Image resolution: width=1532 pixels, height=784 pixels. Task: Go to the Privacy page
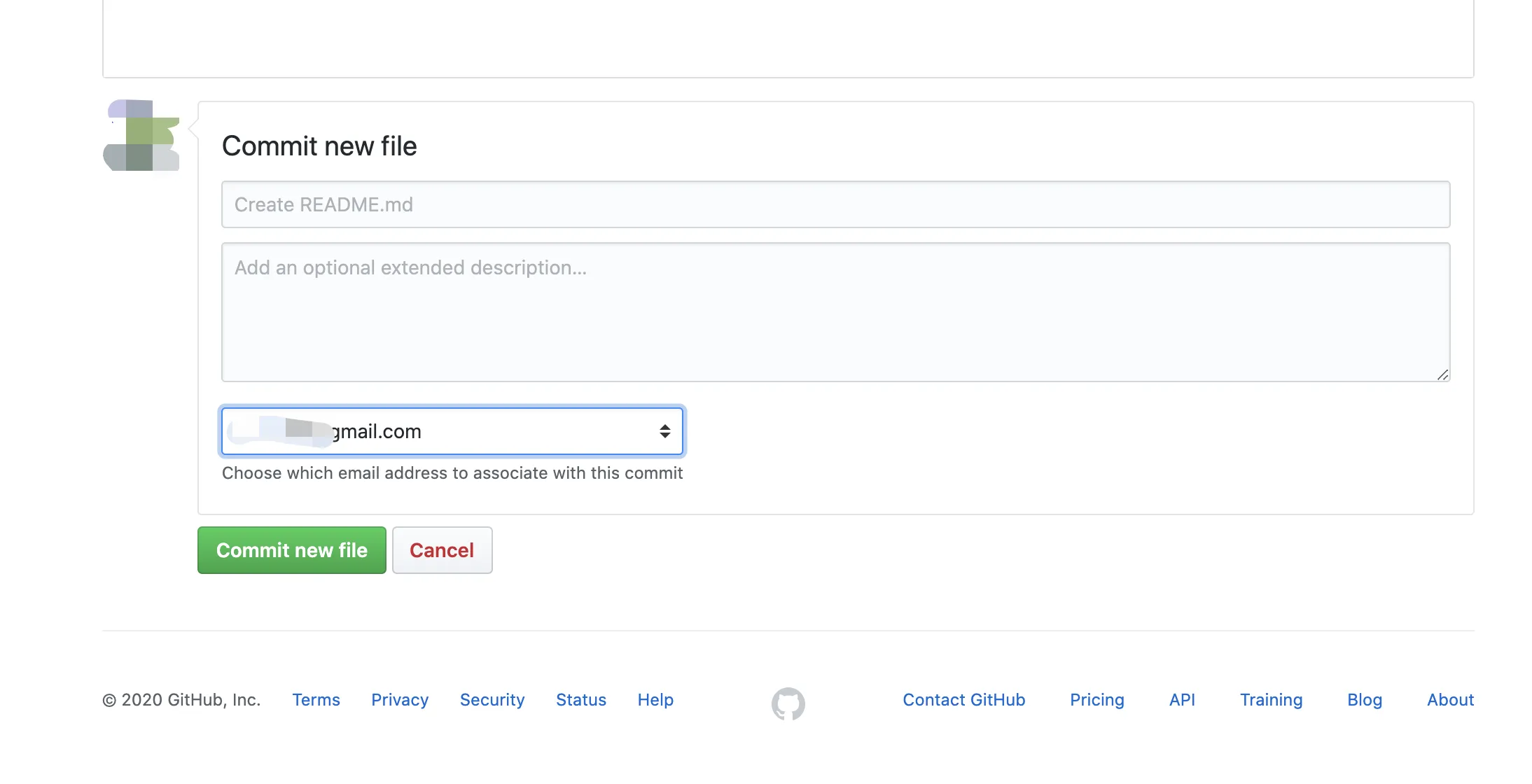399,700
